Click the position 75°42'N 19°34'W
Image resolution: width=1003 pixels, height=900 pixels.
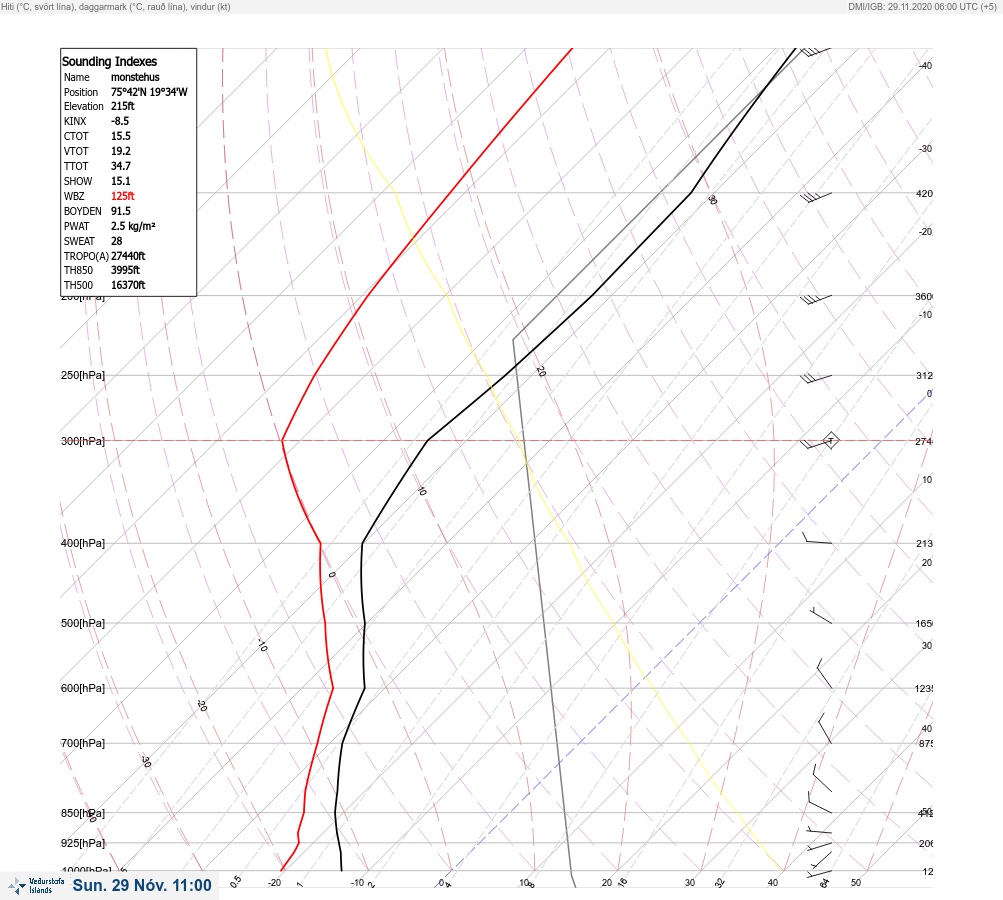pyautogui.click(x=149, y=91)
